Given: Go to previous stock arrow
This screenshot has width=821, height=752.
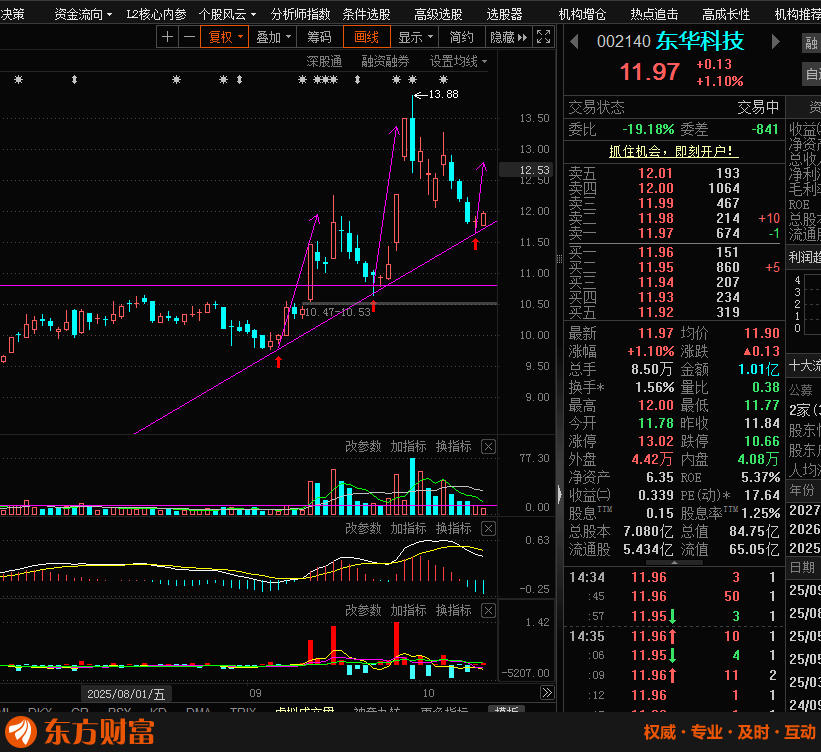Looking at the screenshot, I should click(x=574, y=41).
